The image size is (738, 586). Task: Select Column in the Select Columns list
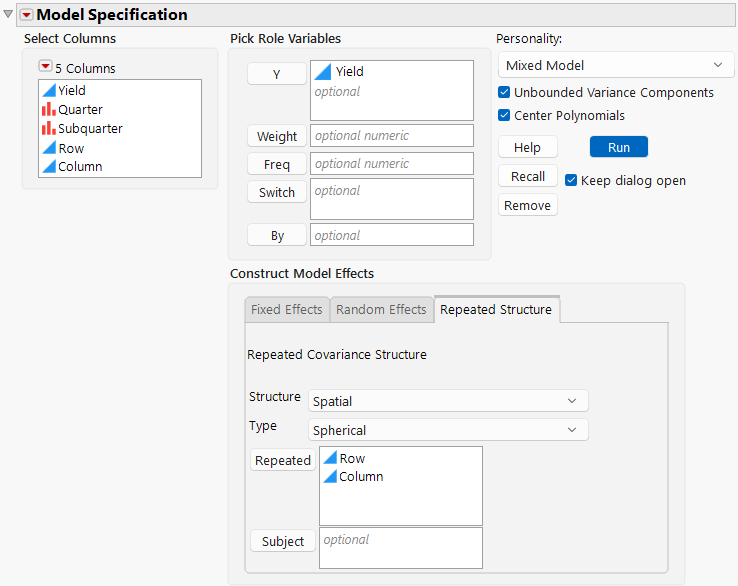80,167
